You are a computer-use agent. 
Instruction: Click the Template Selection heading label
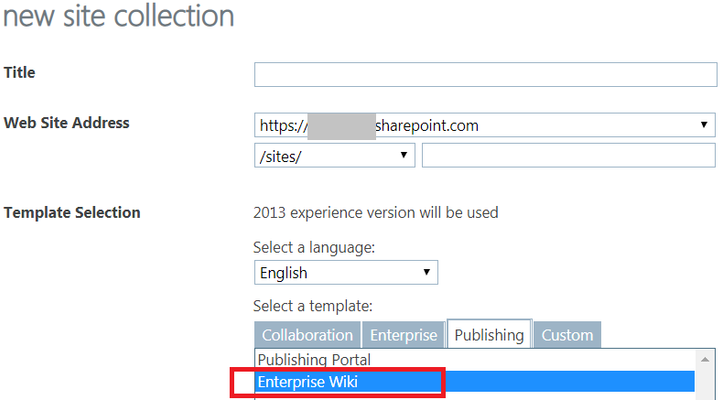click(x=72, y=213)
